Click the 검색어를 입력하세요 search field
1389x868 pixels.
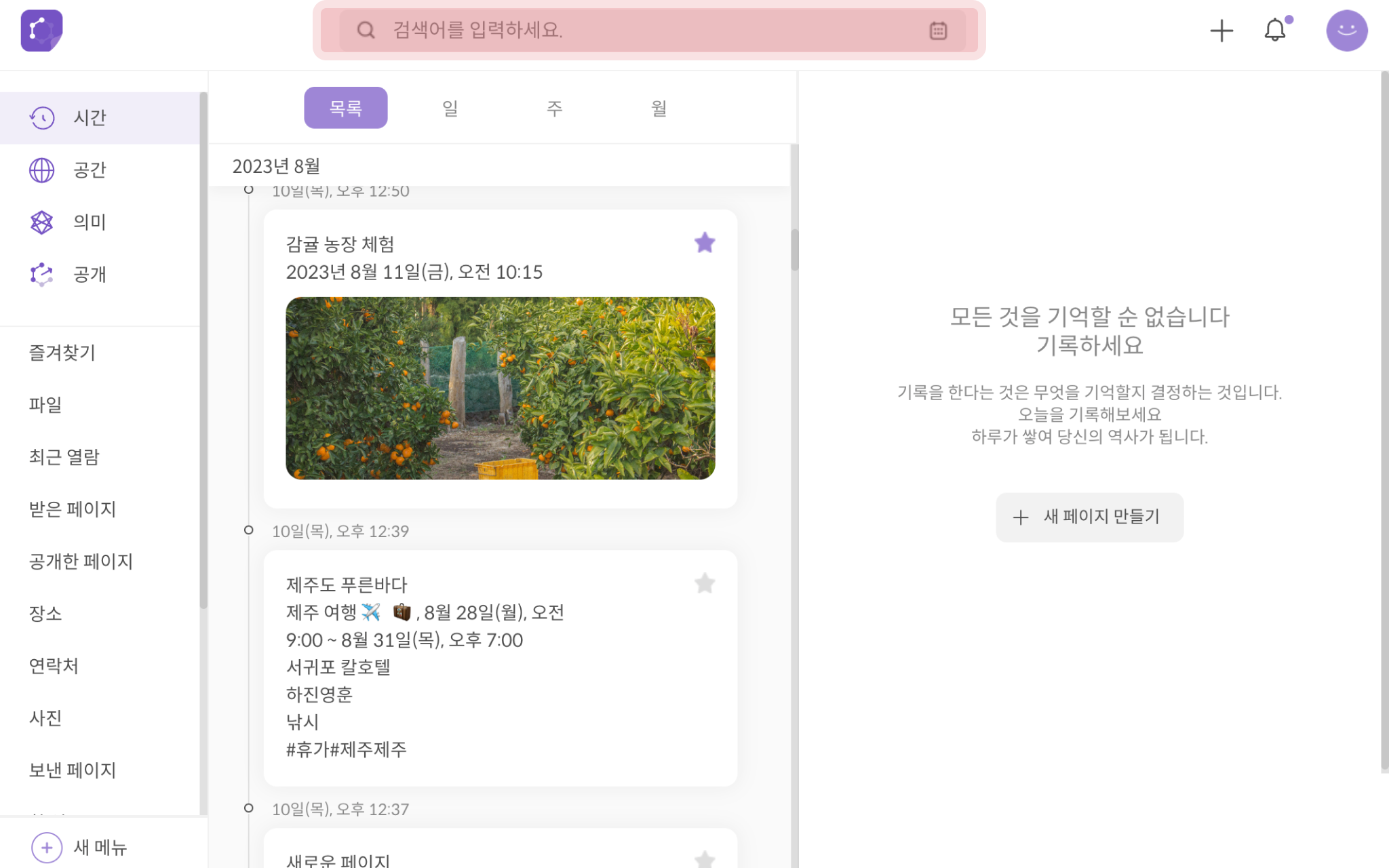[651, 31]
